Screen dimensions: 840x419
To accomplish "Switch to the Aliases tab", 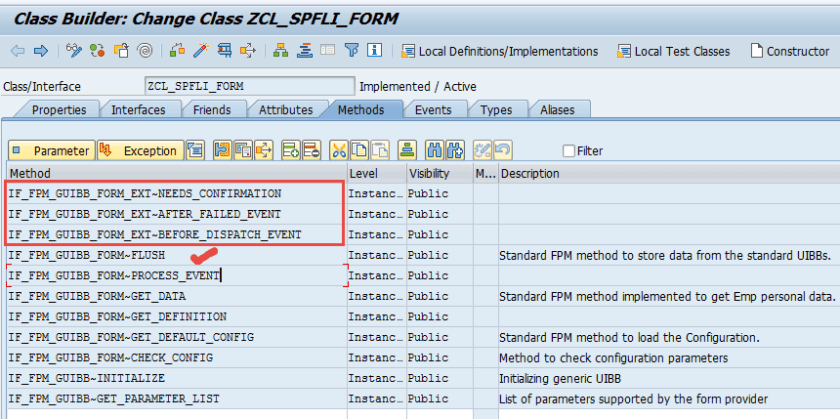I will click(x=557, y=110).
